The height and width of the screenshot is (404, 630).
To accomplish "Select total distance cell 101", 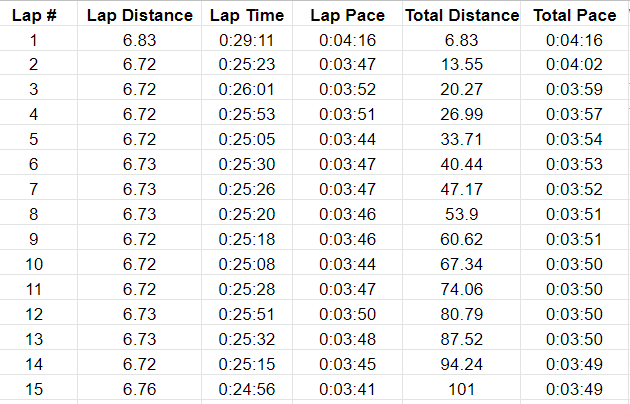I will pyautogui.click(x=462, y=389).
